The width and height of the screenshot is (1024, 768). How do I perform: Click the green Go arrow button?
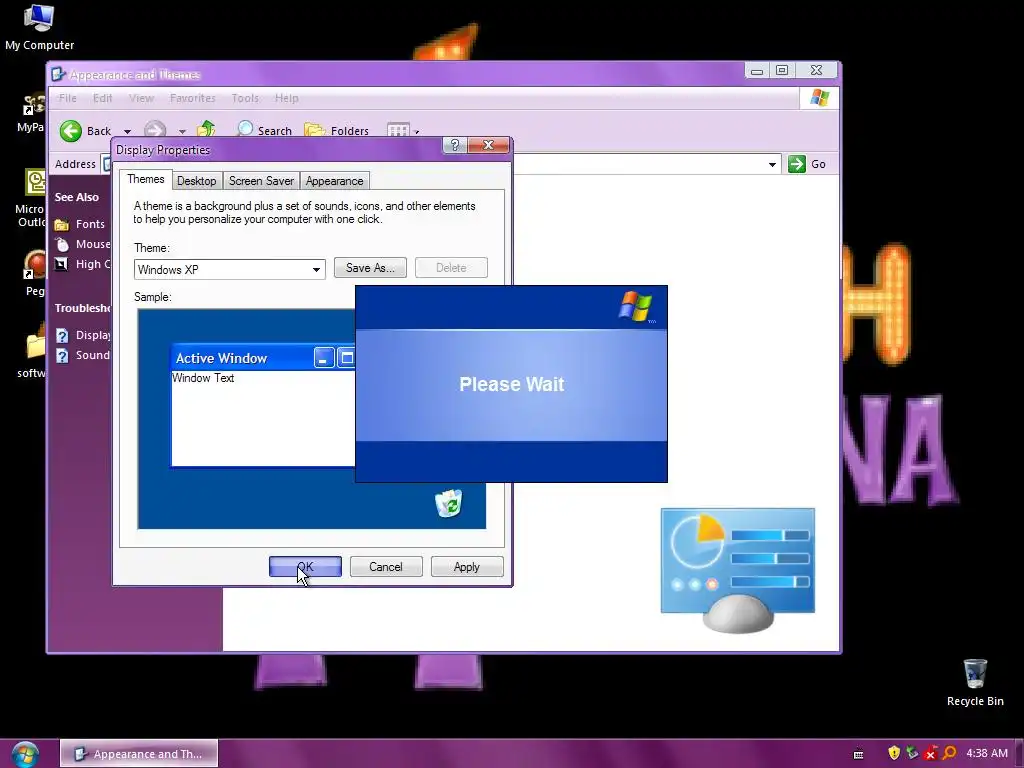click(x=797, y=164)
